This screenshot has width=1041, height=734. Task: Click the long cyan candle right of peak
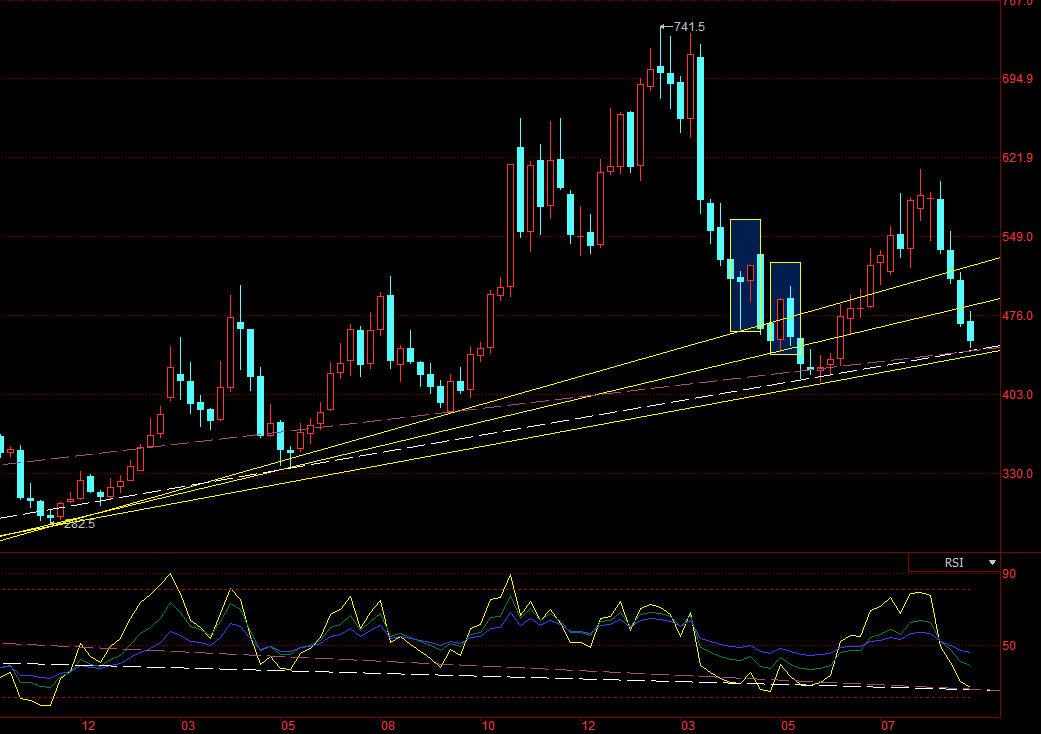click(701, 128)
